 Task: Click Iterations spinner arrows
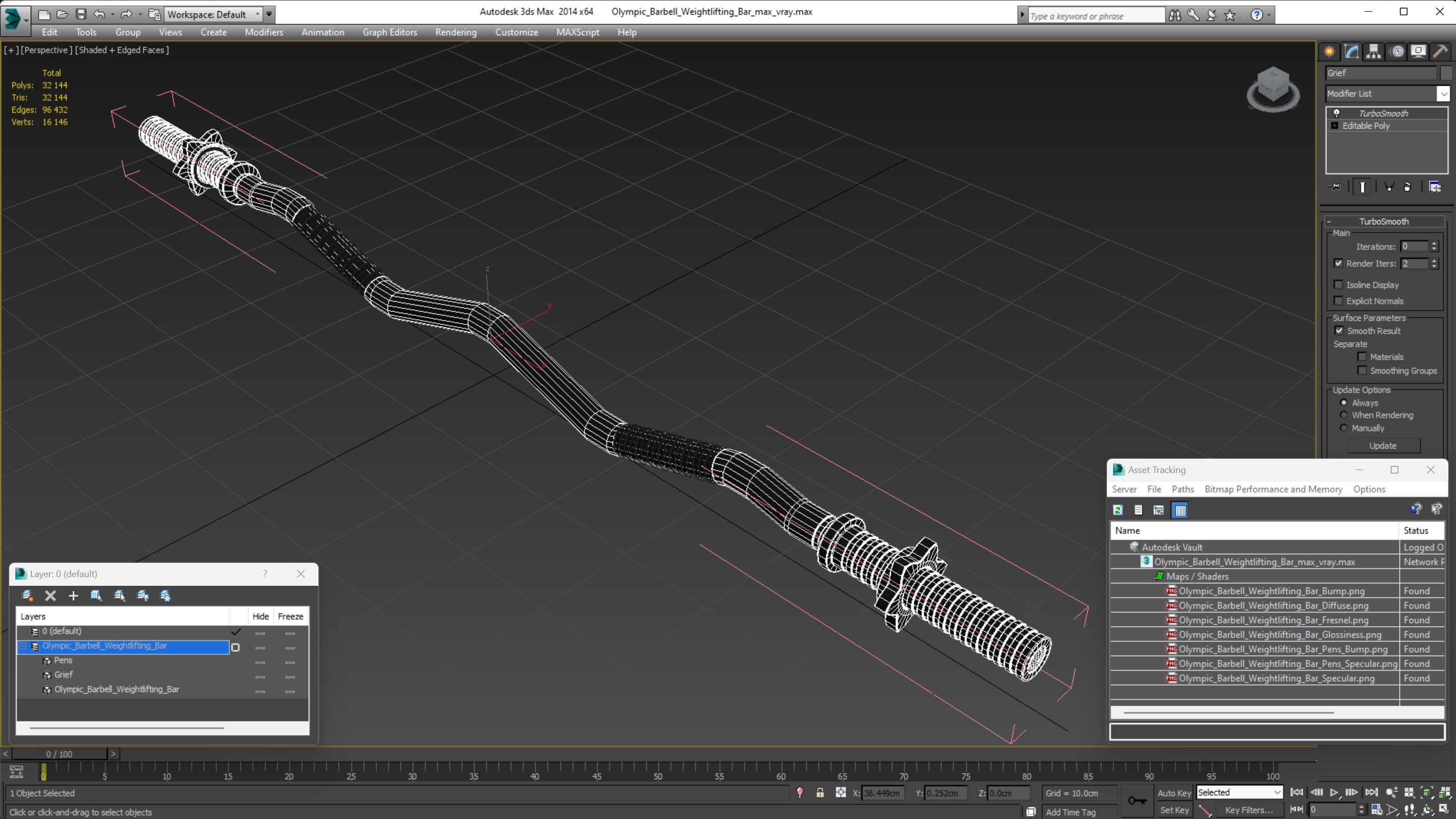pos(1434,246)
